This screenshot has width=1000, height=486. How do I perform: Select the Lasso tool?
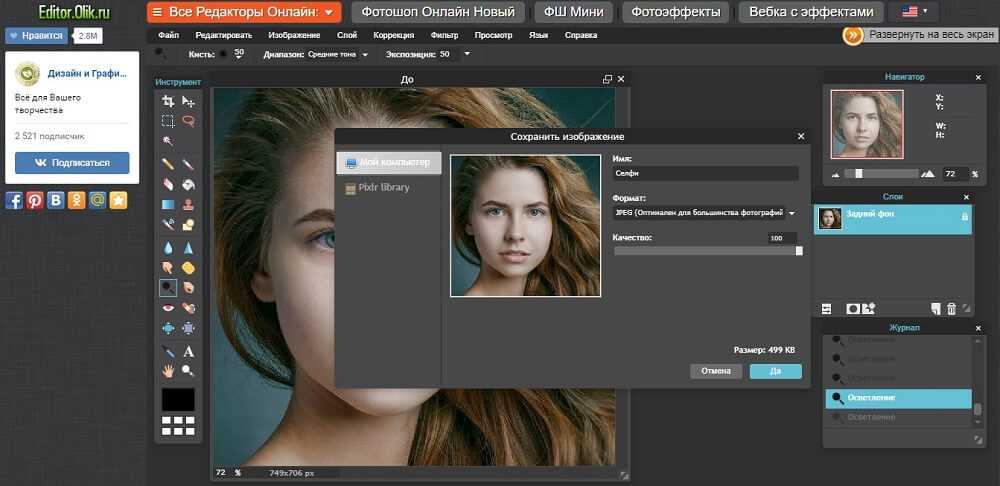coord(188,121)
